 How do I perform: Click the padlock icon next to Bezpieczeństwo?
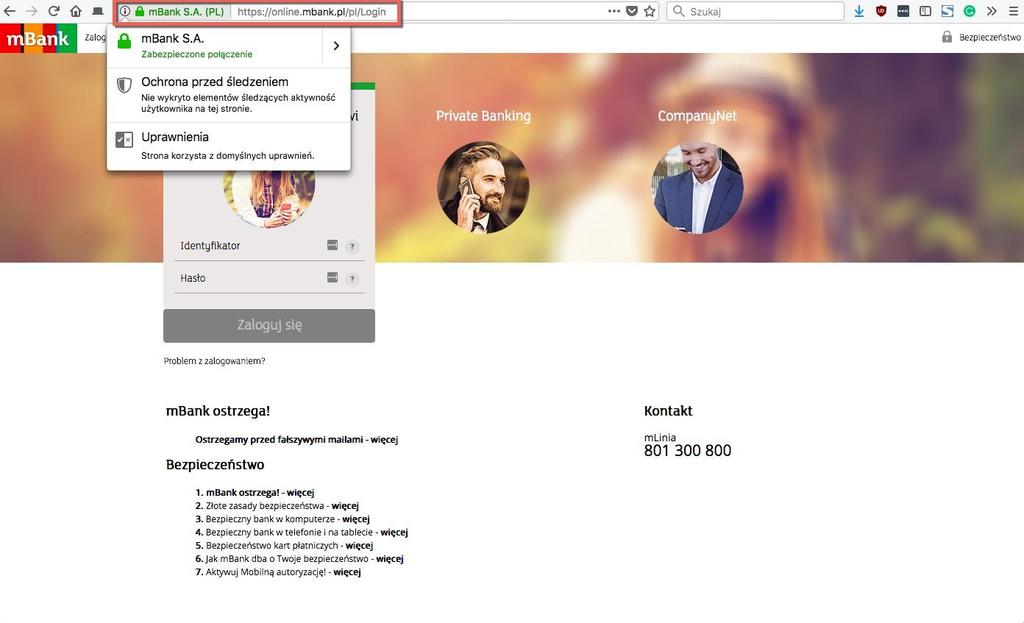[947, 37]
